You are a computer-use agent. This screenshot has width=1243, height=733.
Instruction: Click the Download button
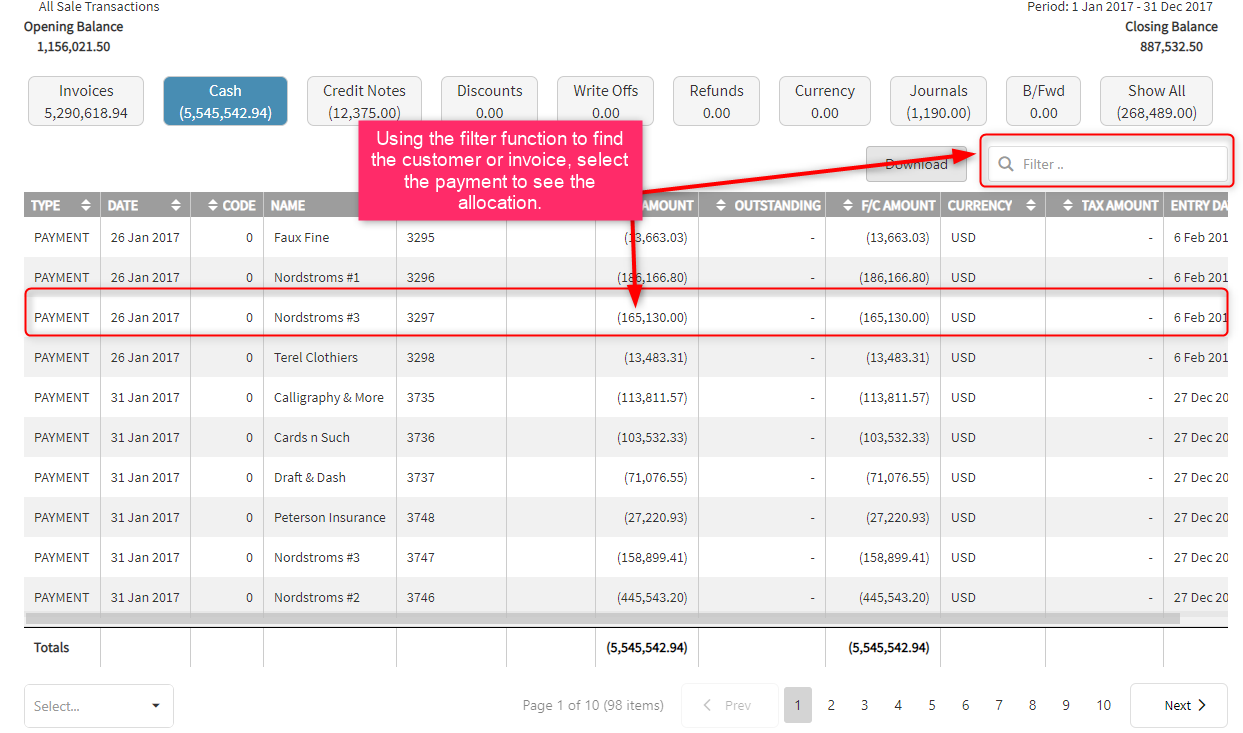click(916, 164)
